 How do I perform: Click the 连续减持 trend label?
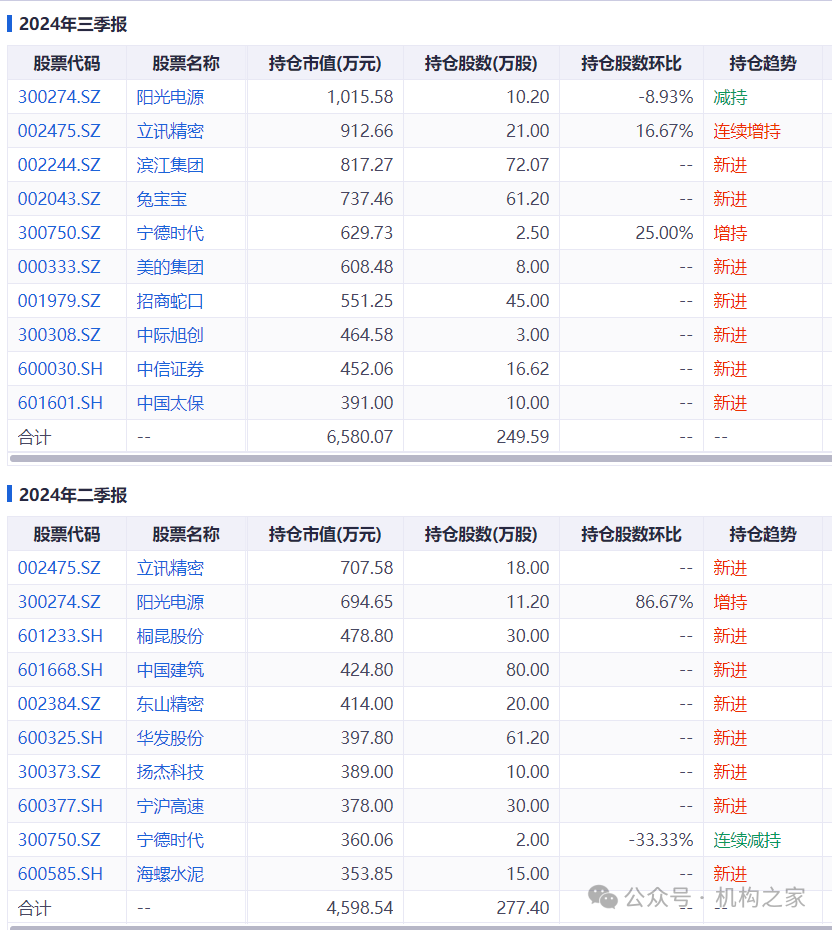747,840
